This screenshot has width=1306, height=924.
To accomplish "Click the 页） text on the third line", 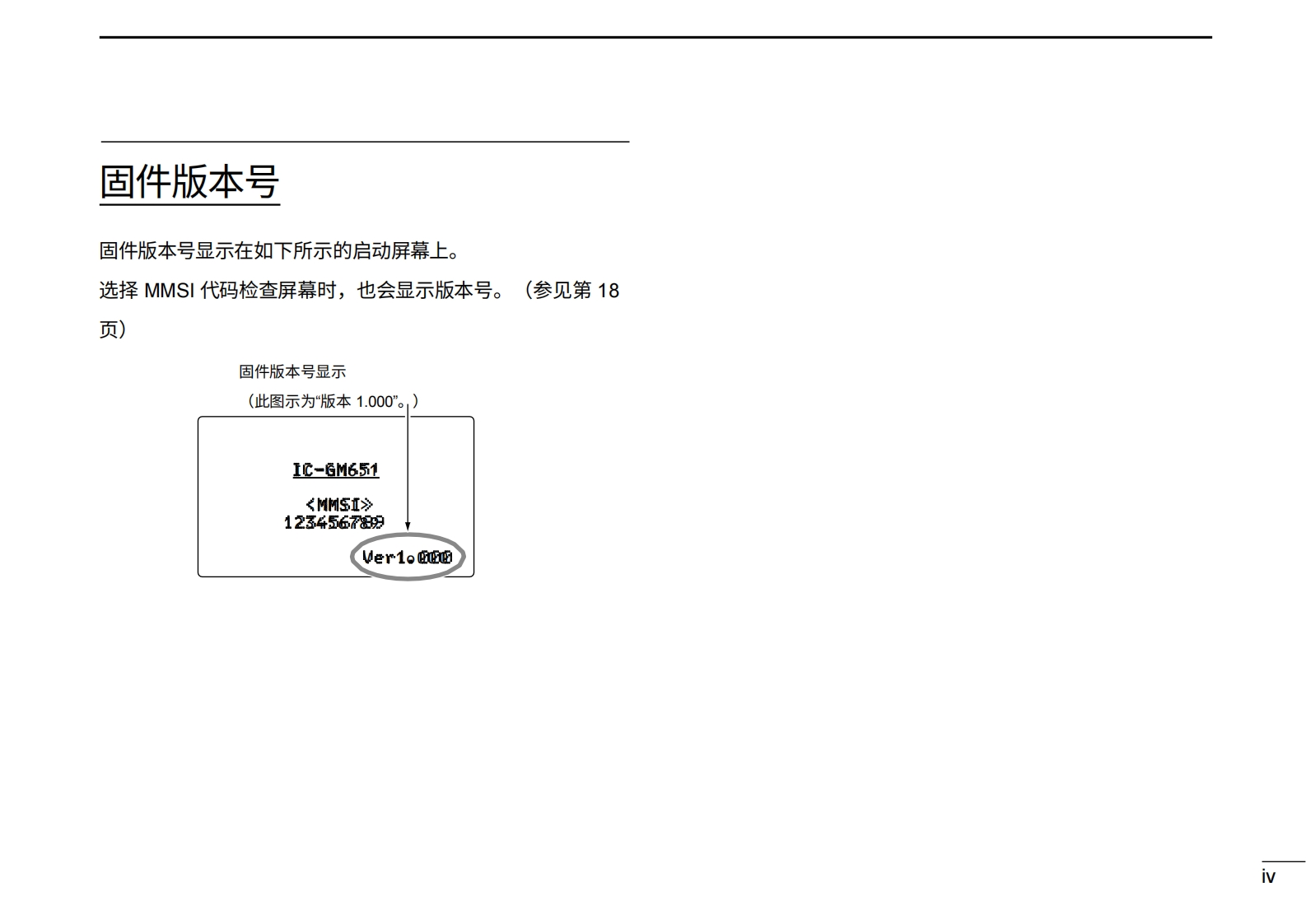I will pyautogui.click(x=112, y=329).
